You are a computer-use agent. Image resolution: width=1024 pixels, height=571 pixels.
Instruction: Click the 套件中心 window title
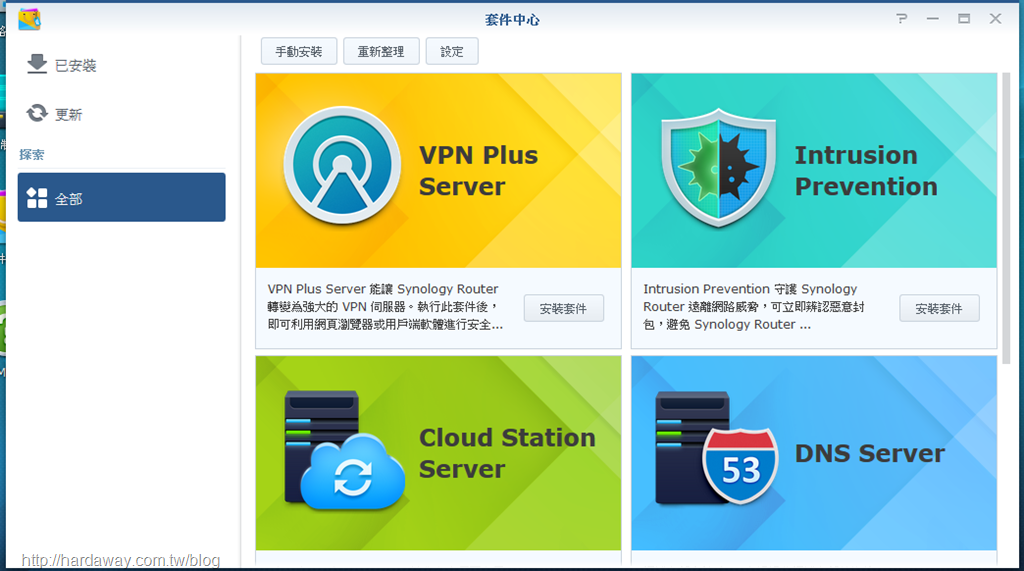click(512, 20)
